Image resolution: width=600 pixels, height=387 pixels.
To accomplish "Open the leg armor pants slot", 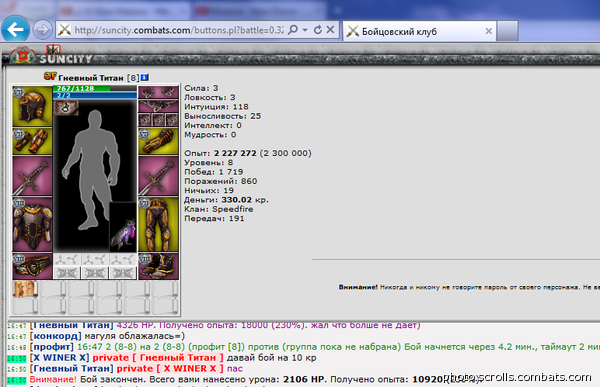I will pyautogui.click(x=158, y=224).
